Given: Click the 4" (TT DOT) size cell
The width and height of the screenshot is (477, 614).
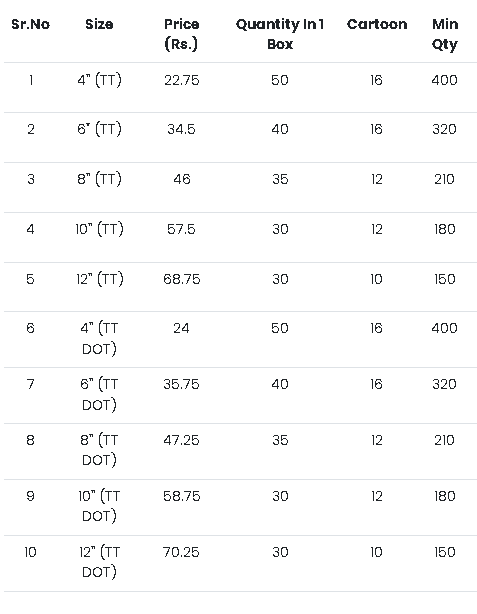Looking at the screenshot, I should (99, 338).
